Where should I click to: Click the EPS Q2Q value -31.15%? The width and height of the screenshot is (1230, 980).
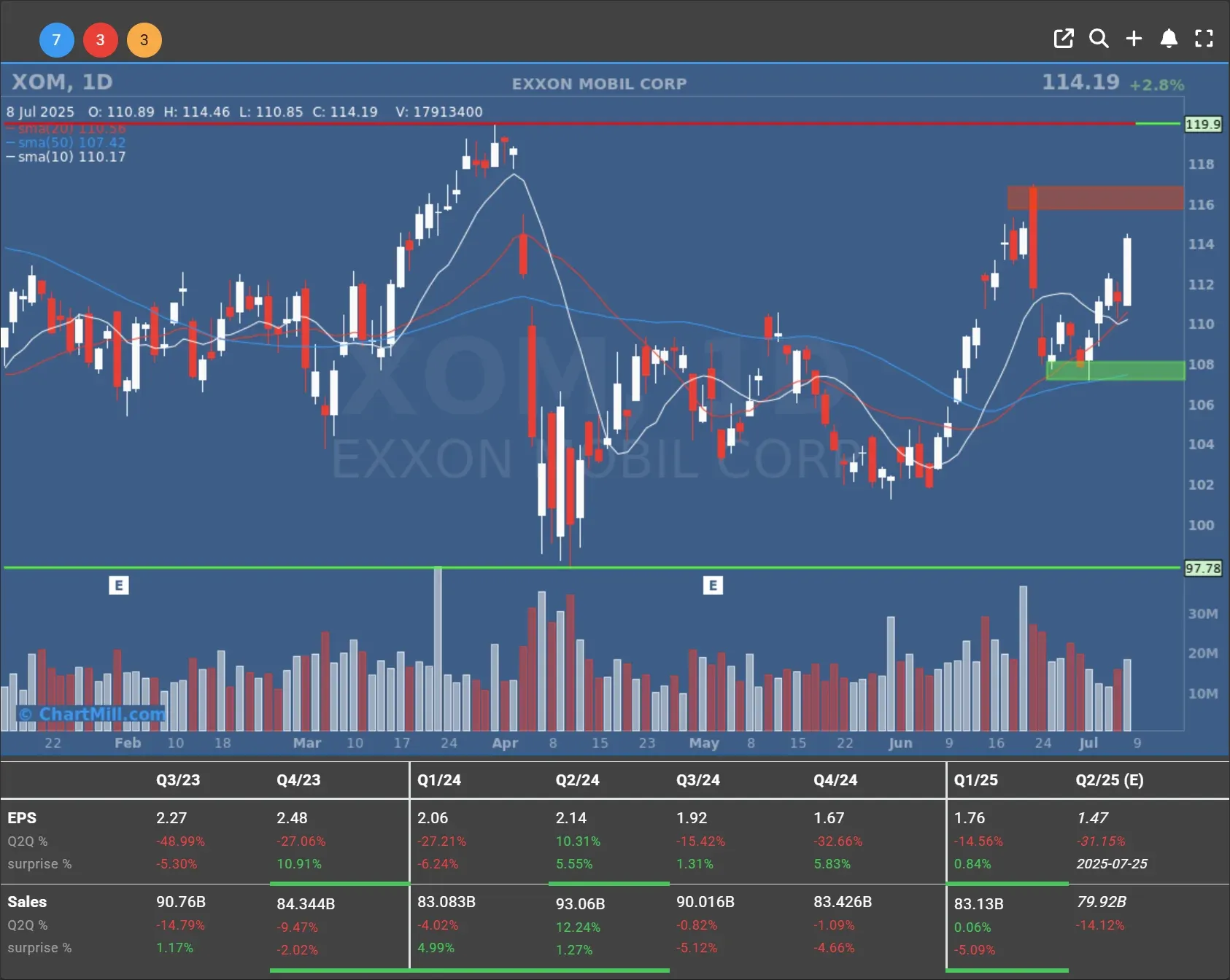[x=1101, y=841]
